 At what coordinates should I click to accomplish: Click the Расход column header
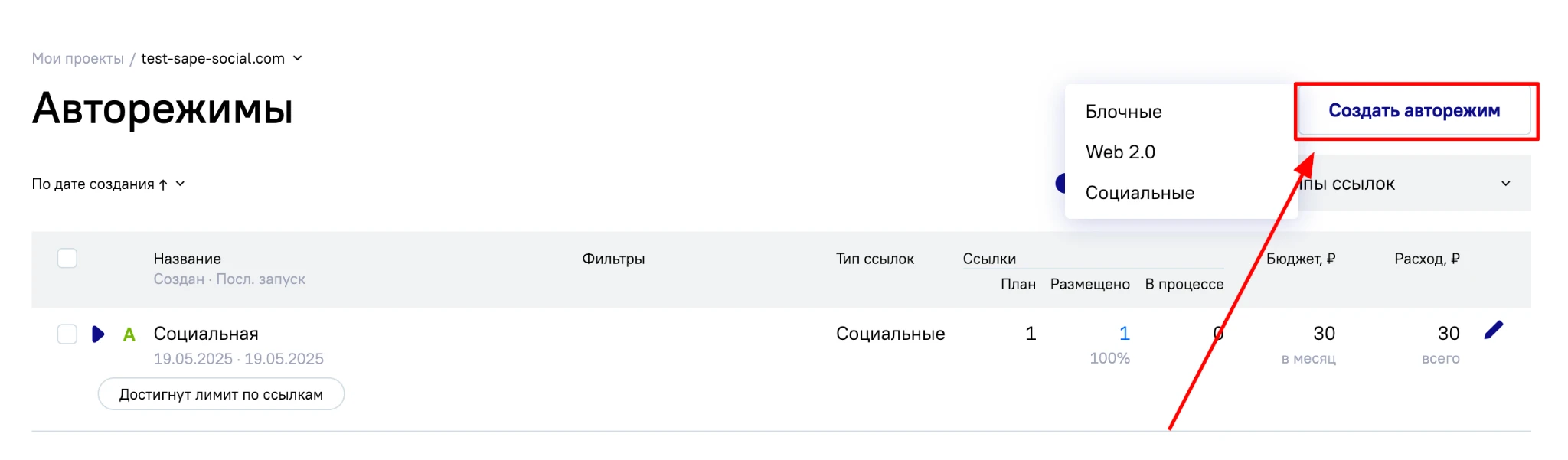click(1426, 259)
